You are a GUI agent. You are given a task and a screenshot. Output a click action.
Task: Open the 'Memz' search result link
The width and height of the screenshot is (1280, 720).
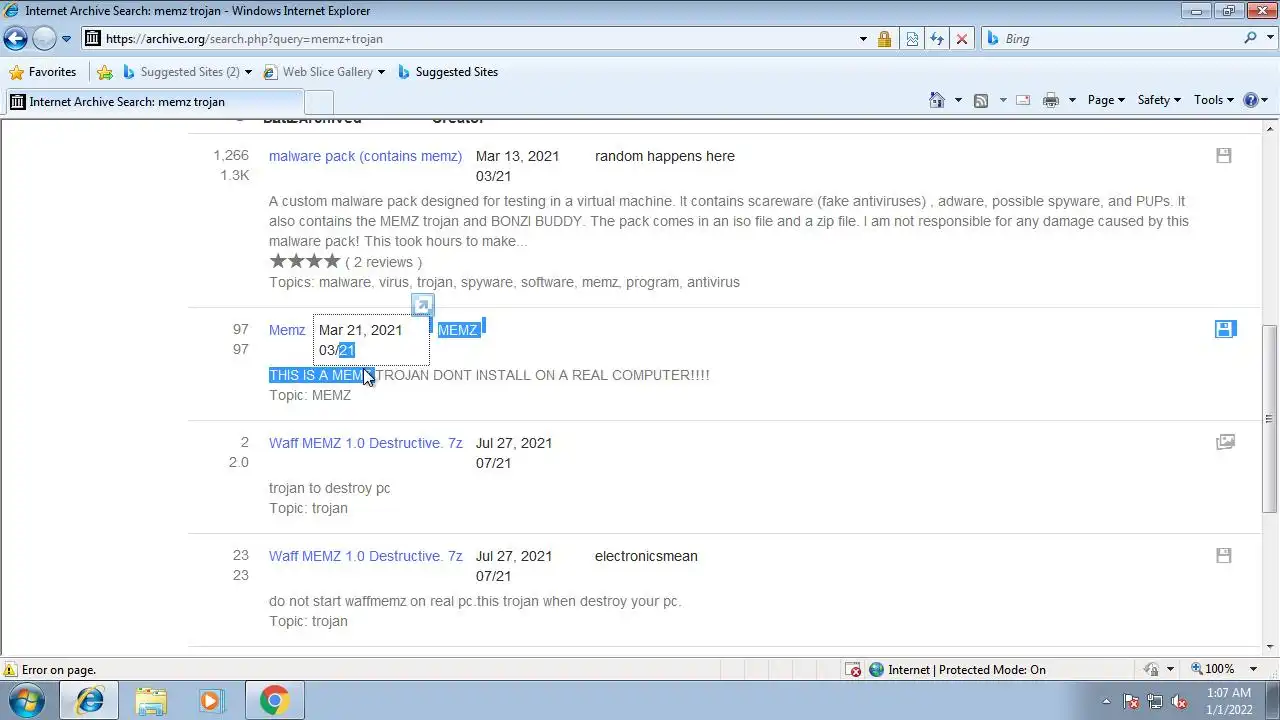pos(287,330)
